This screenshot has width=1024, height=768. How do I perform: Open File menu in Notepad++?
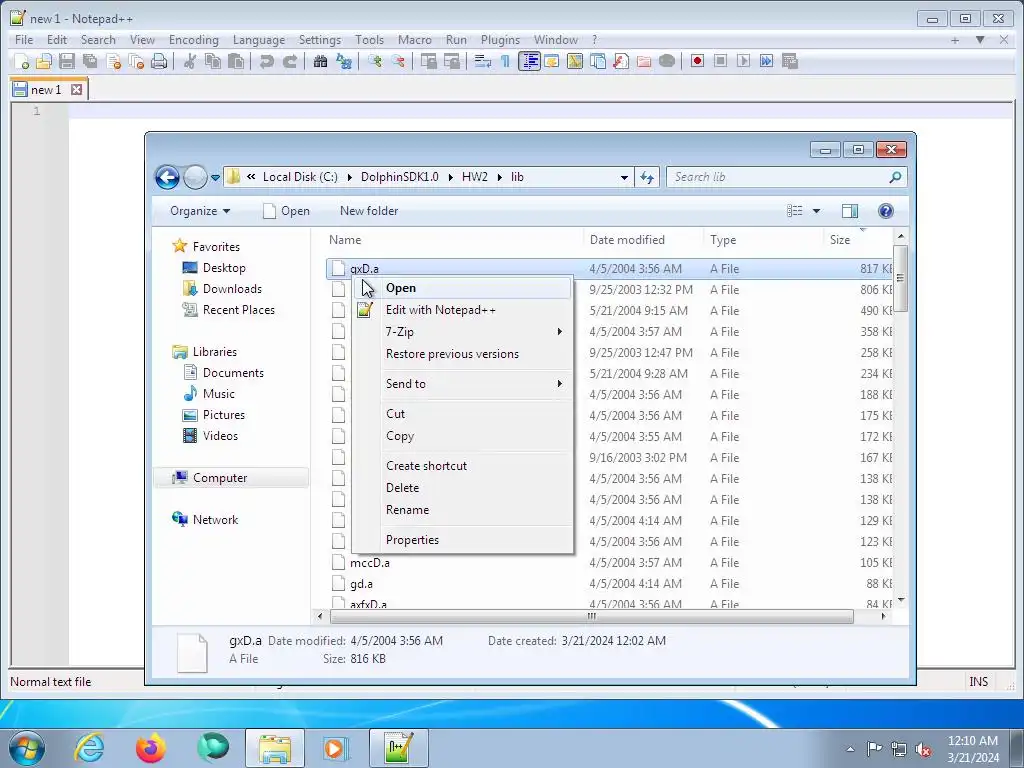pos(24,40)
